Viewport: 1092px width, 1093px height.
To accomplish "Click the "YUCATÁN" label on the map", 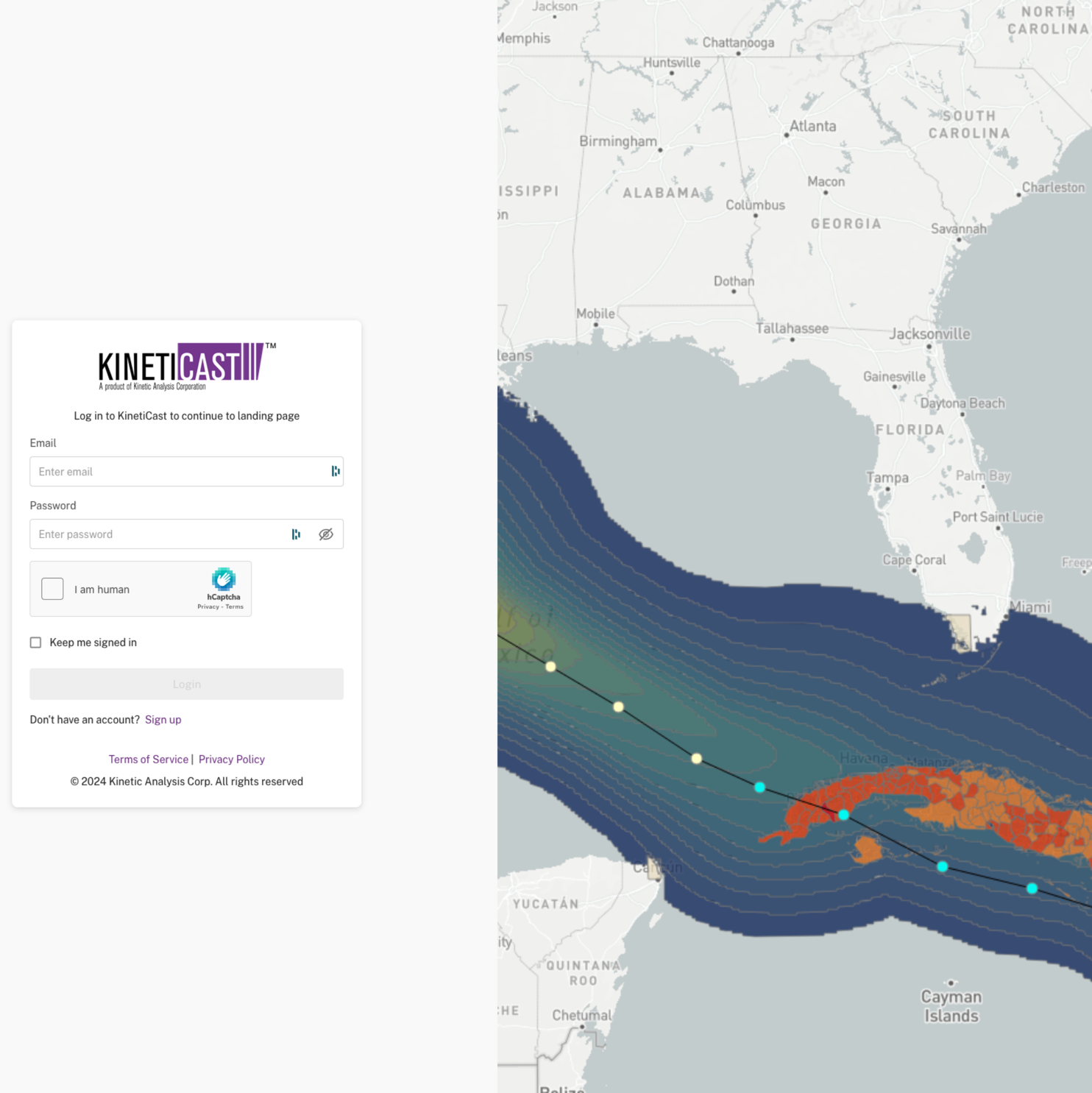I will pyautogui.click(x=546, y=904).
